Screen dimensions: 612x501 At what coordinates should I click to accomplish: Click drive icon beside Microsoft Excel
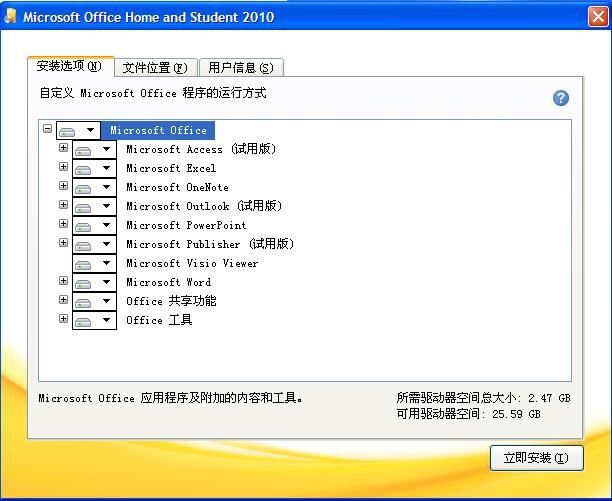pos(84,169)
